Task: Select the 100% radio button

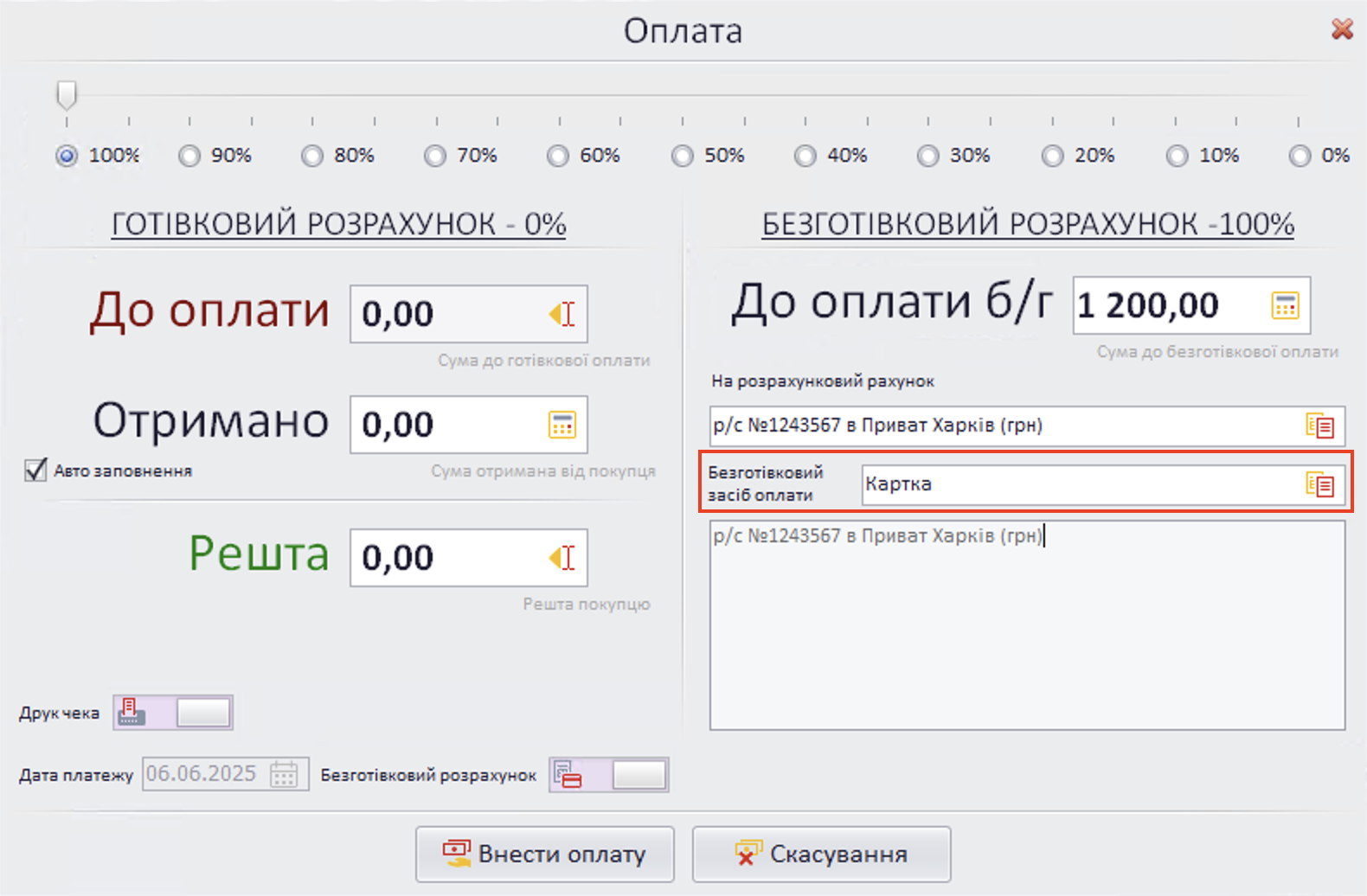Action: point(67,156)
